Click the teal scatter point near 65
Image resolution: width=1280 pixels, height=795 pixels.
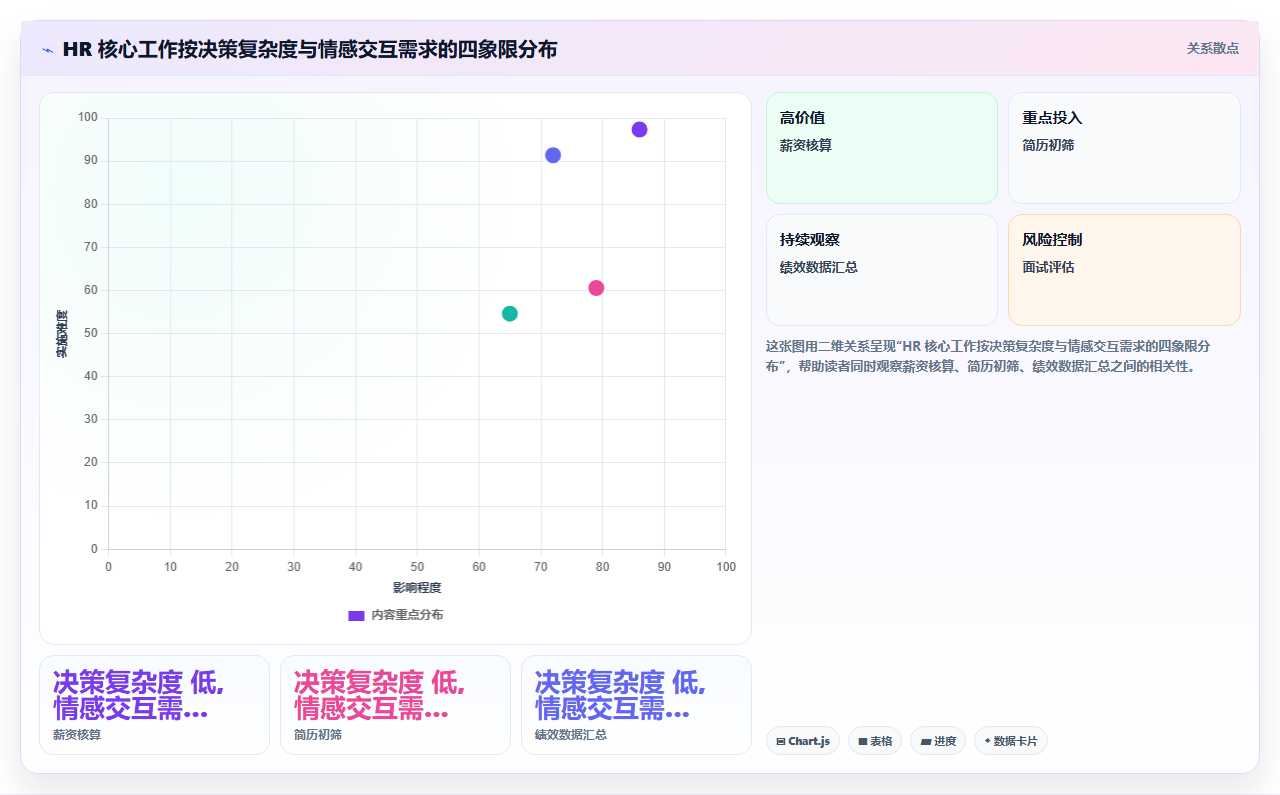(510, 313)
